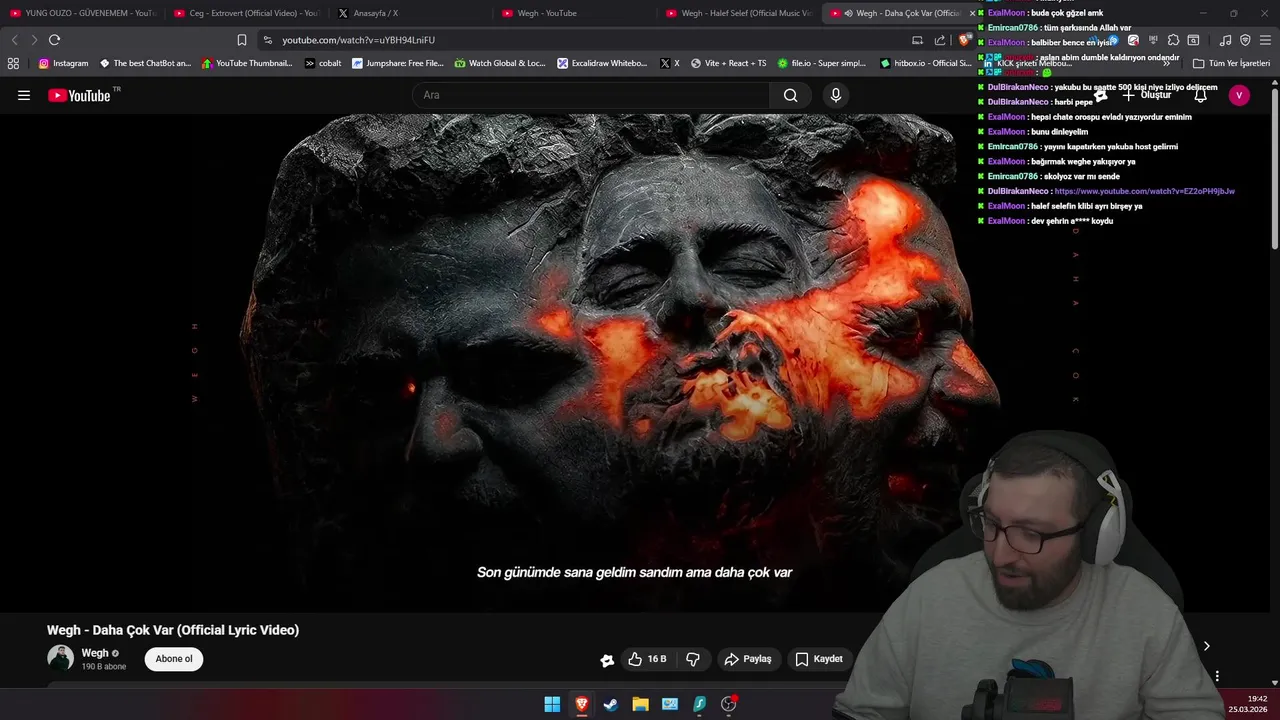The width and height of the screenshot is (1280, 720).
Task: Go back with browser back arrow
Action: (x=14, y=40)
